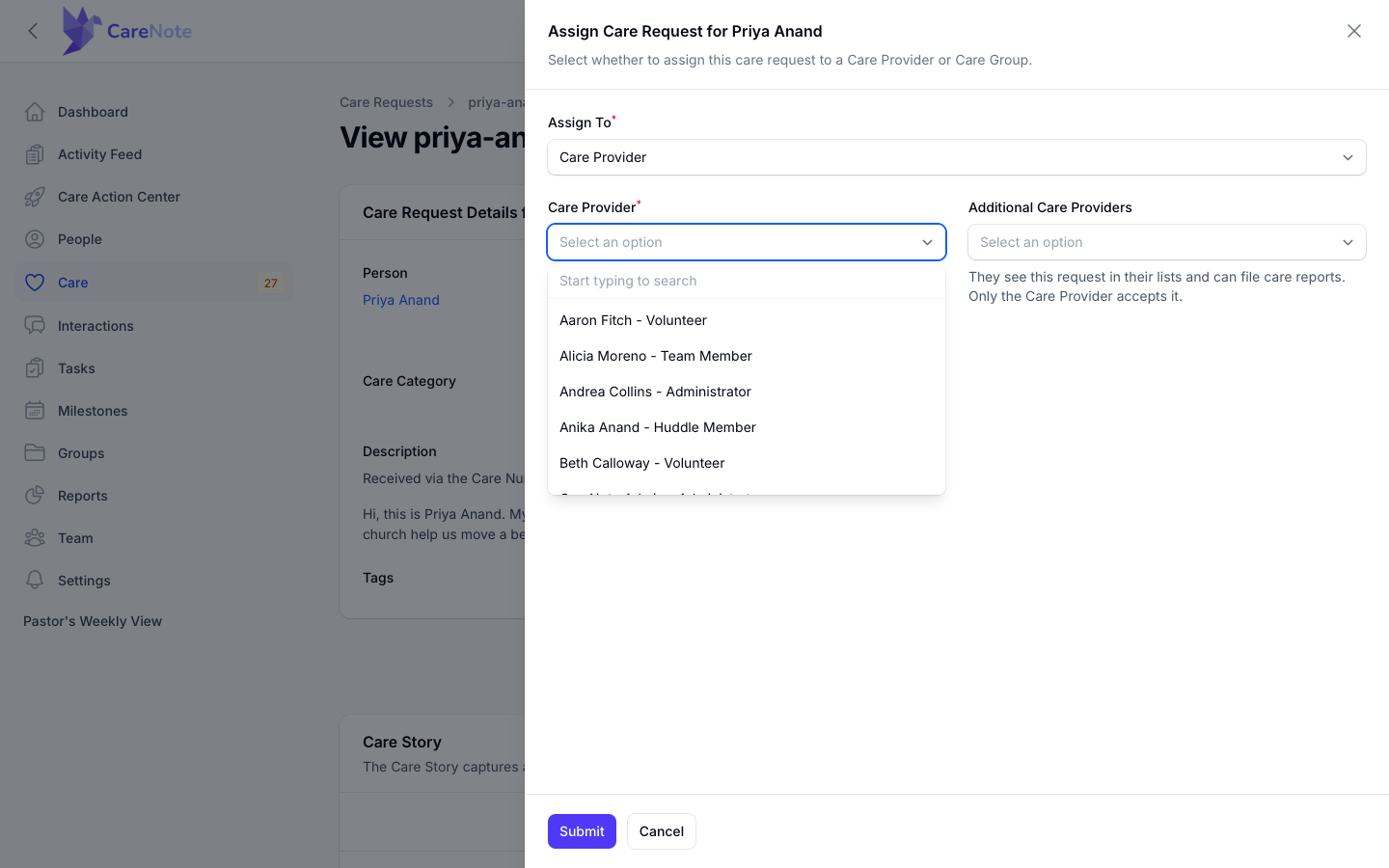Screen dimensions: 1389x868
Task: Select Alicia Moreno - Team Member
Action: (x=747, y=356)
